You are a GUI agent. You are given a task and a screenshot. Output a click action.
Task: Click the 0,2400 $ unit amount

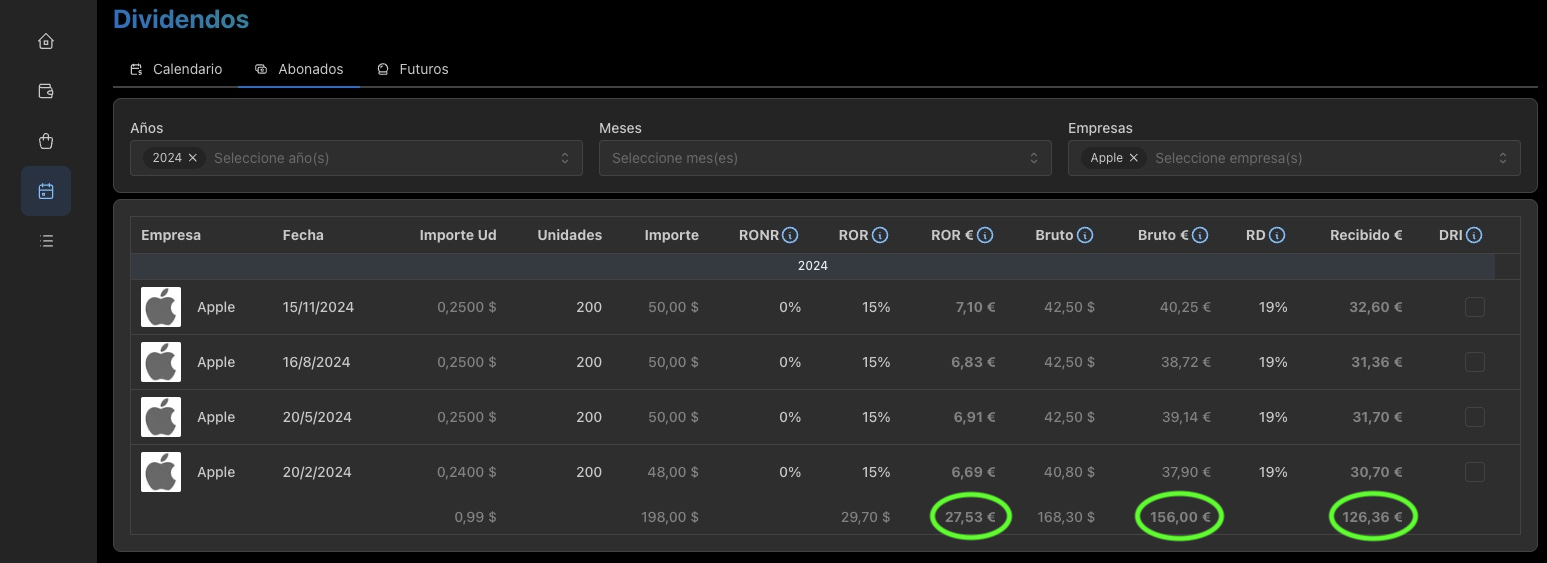[467, 472]
